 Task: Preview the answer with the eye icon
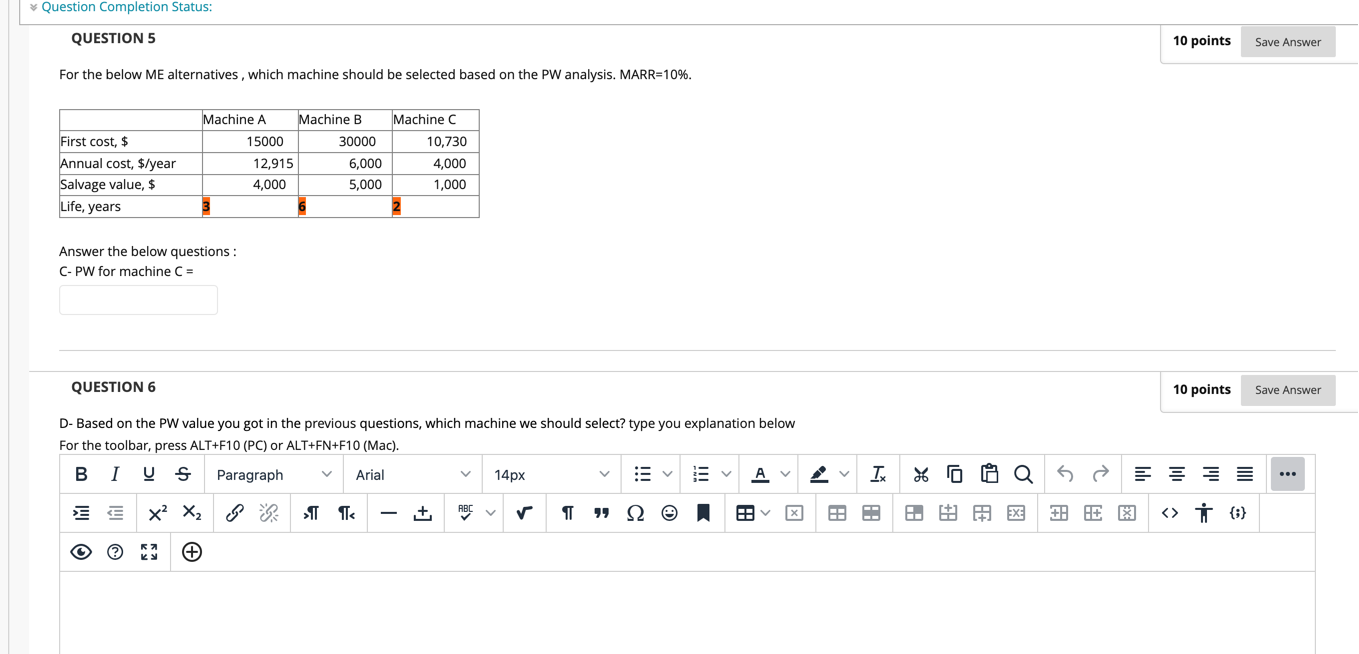(x=81, y=552)
